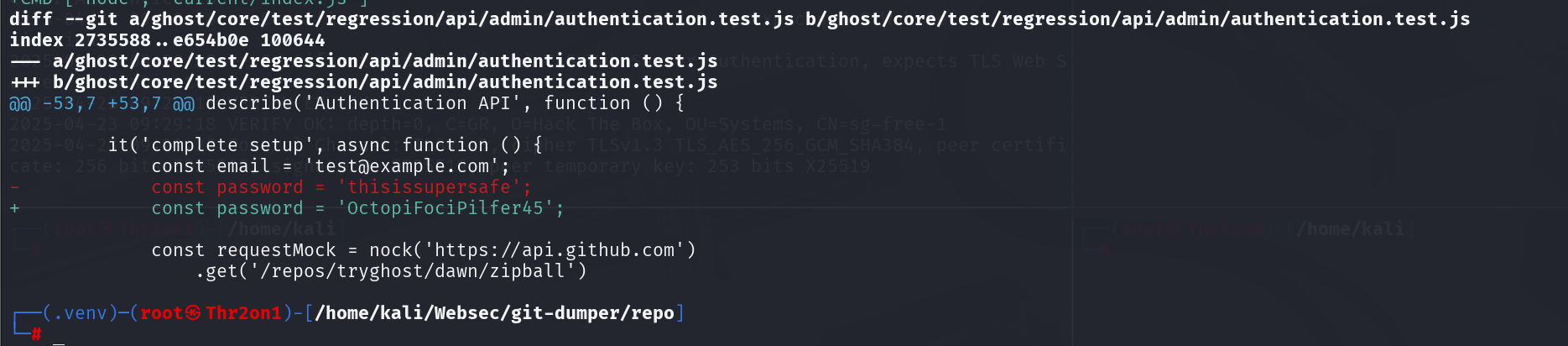Viewport: 1568px width, 346px height.
Task: Click the removed password 'thisissupersafe'
Action: 429,187
